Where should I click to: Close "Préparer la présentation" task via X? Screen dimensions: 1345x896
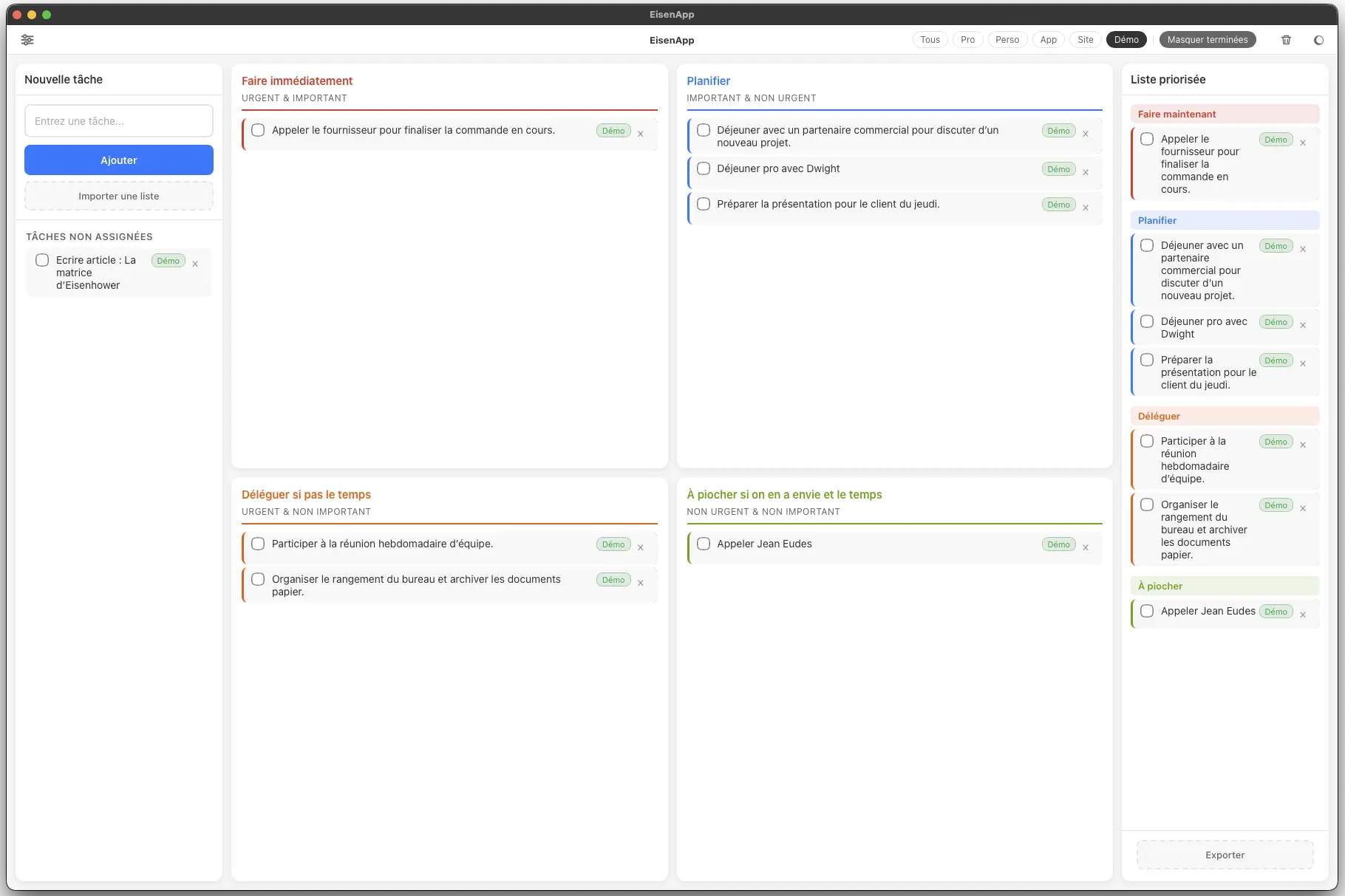1086,208
